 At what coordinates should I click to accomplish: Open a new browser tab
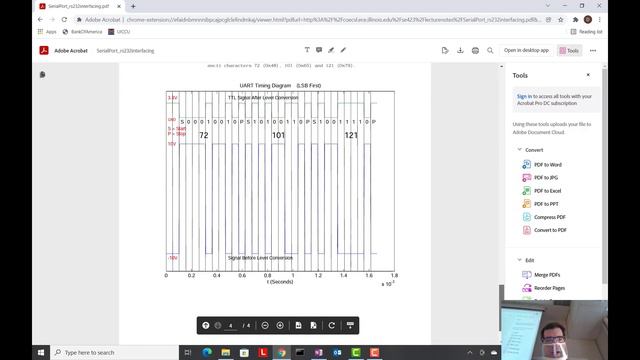[133, 6]
